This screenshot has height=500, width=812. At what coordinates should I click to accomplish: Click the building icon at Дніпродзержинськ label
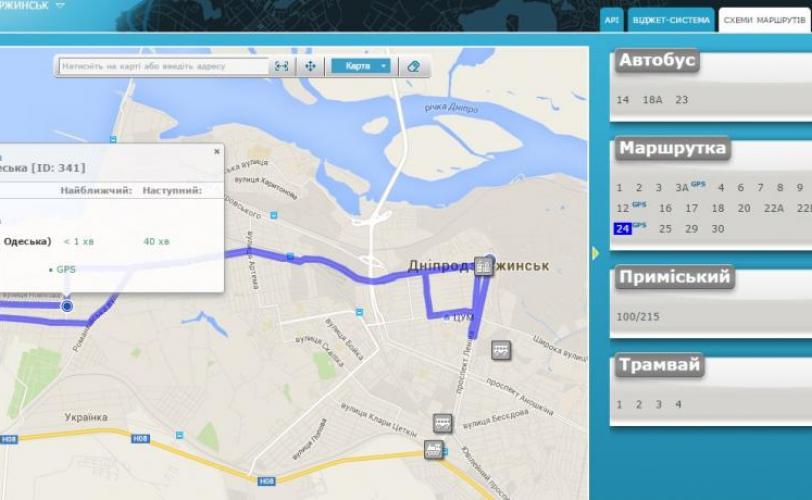point(483,267)
